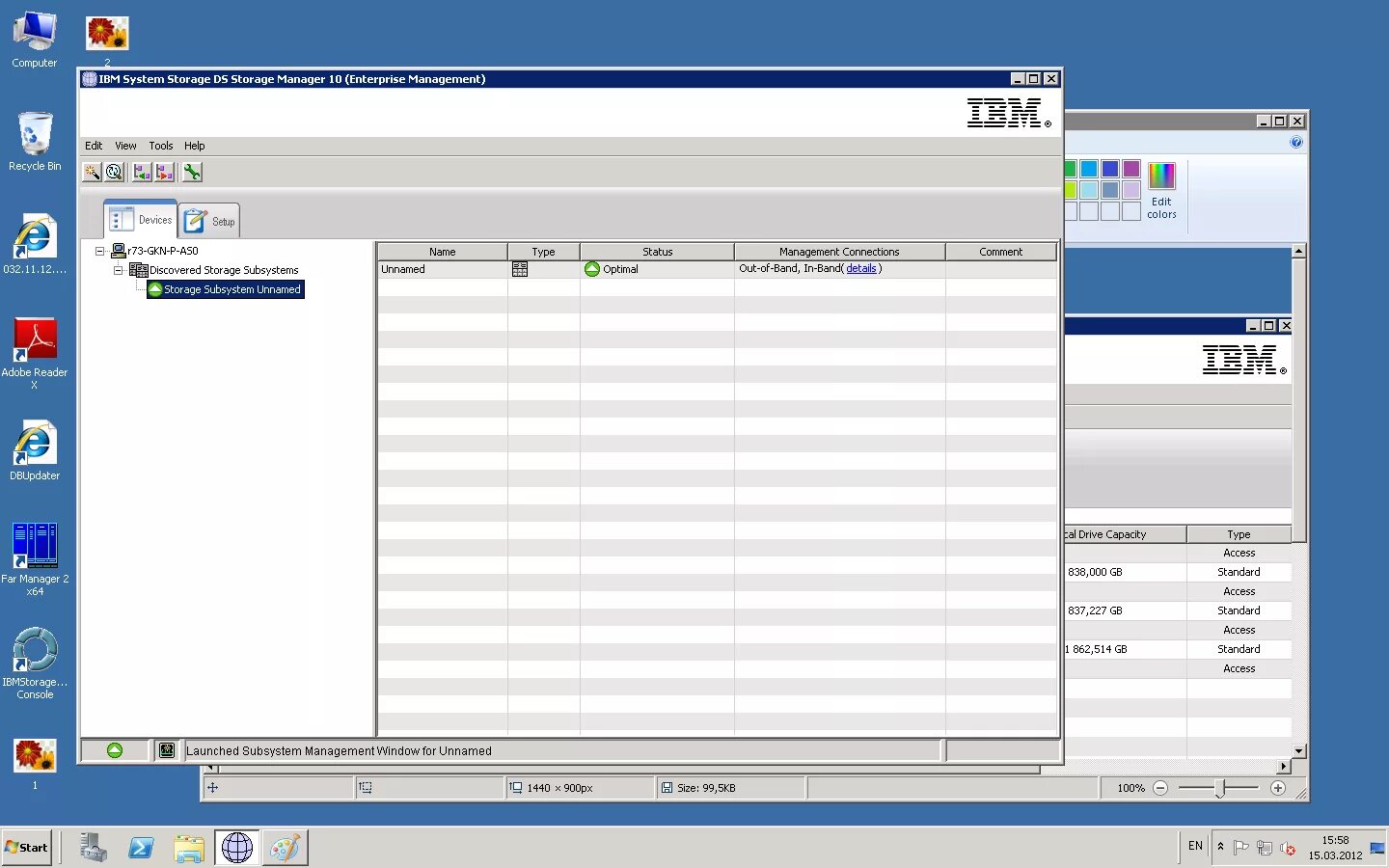Pick the light turquoise swatch in Paint

tap(1089, 190)
